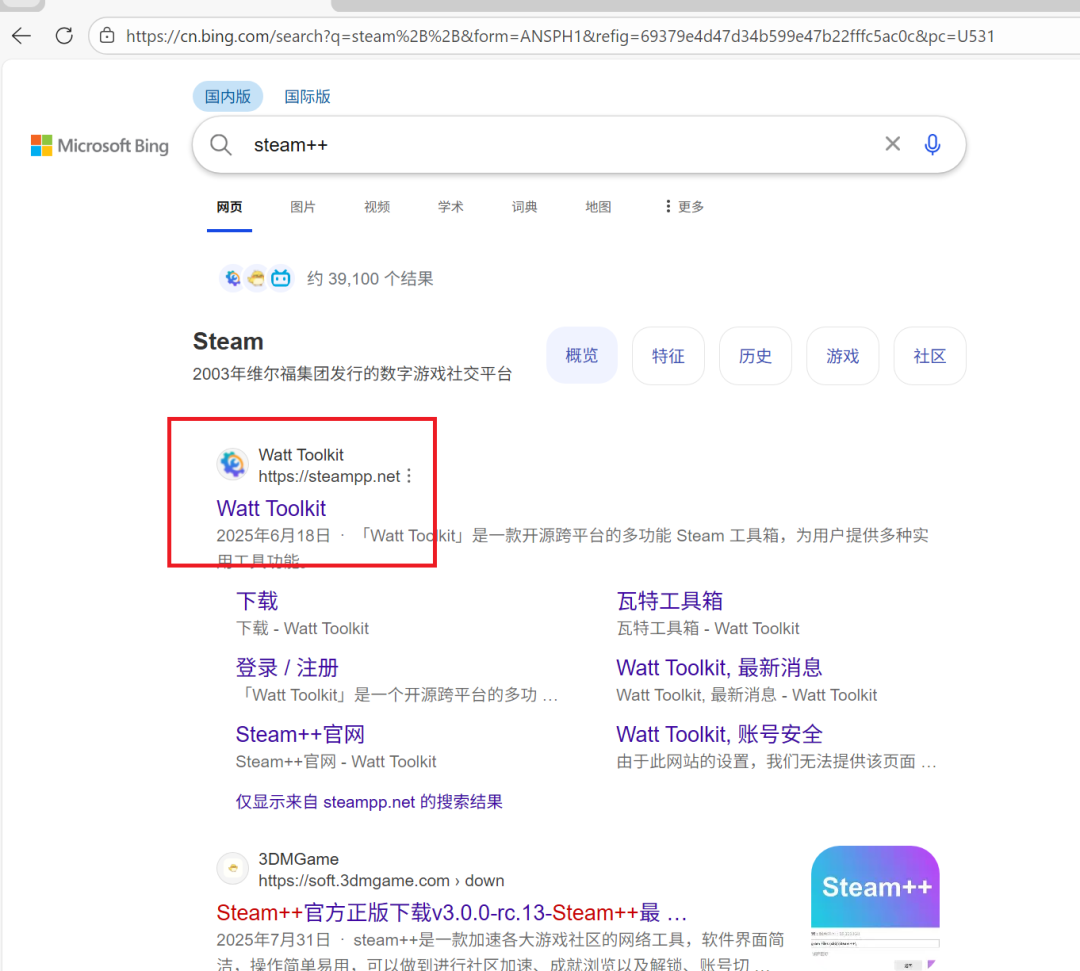Open the 图片 results tab
The image size is (1080, 971).
[302, 207]
